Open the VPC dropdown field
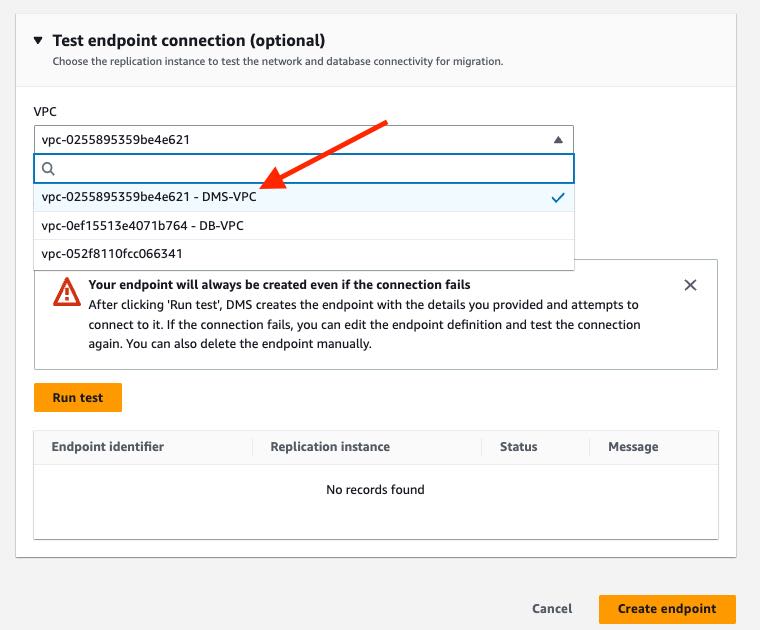Viewport: 760px width, 630px height. (x=304, y=140)
